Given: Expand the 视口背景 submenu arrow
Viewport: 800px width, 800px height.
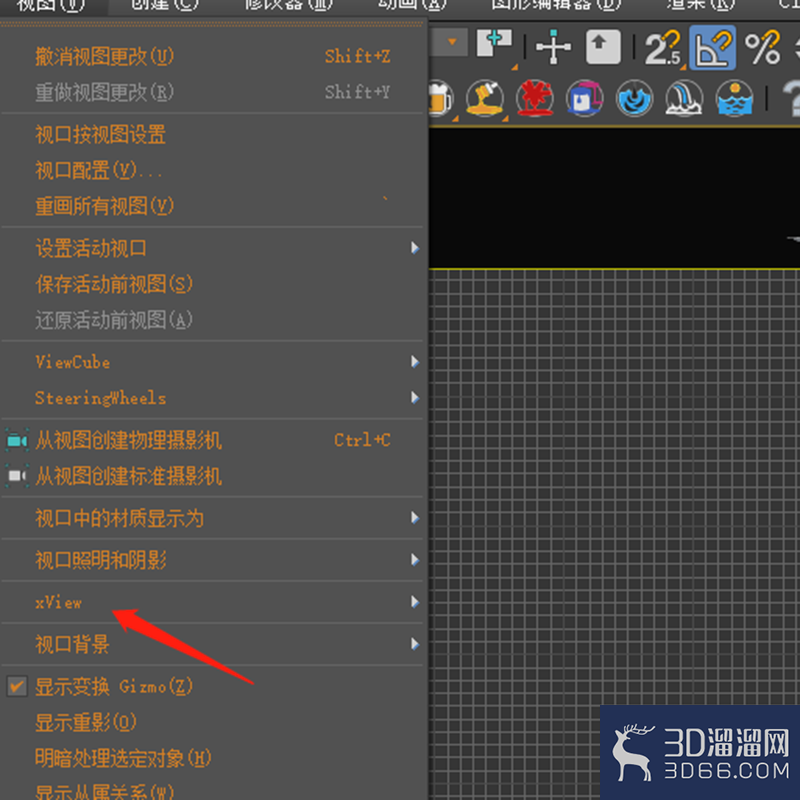Looking at the screenshot, I should [x=415, y=644].
